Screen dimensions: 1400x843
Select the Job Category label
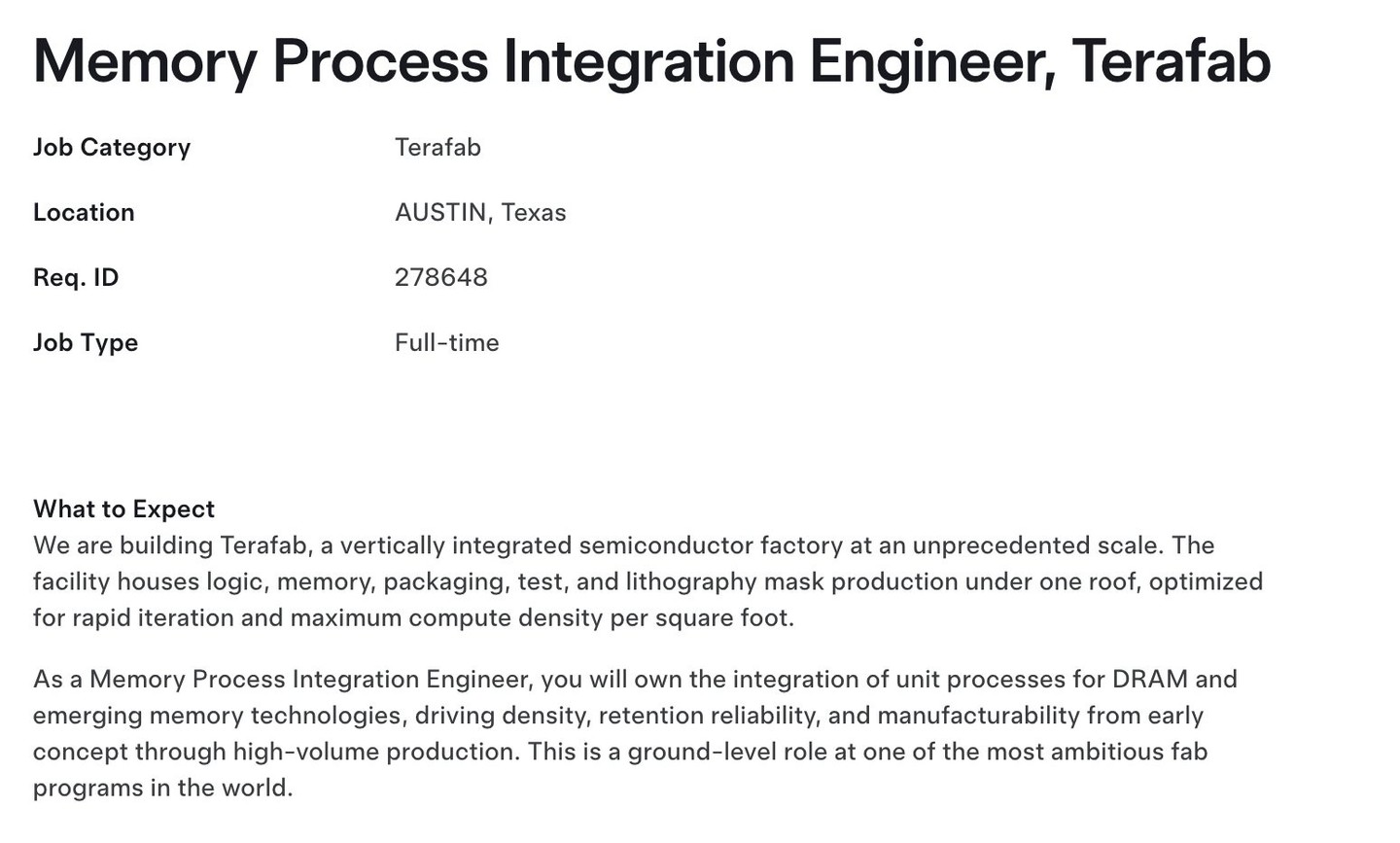pyautogui.click(x=112, y=148)
